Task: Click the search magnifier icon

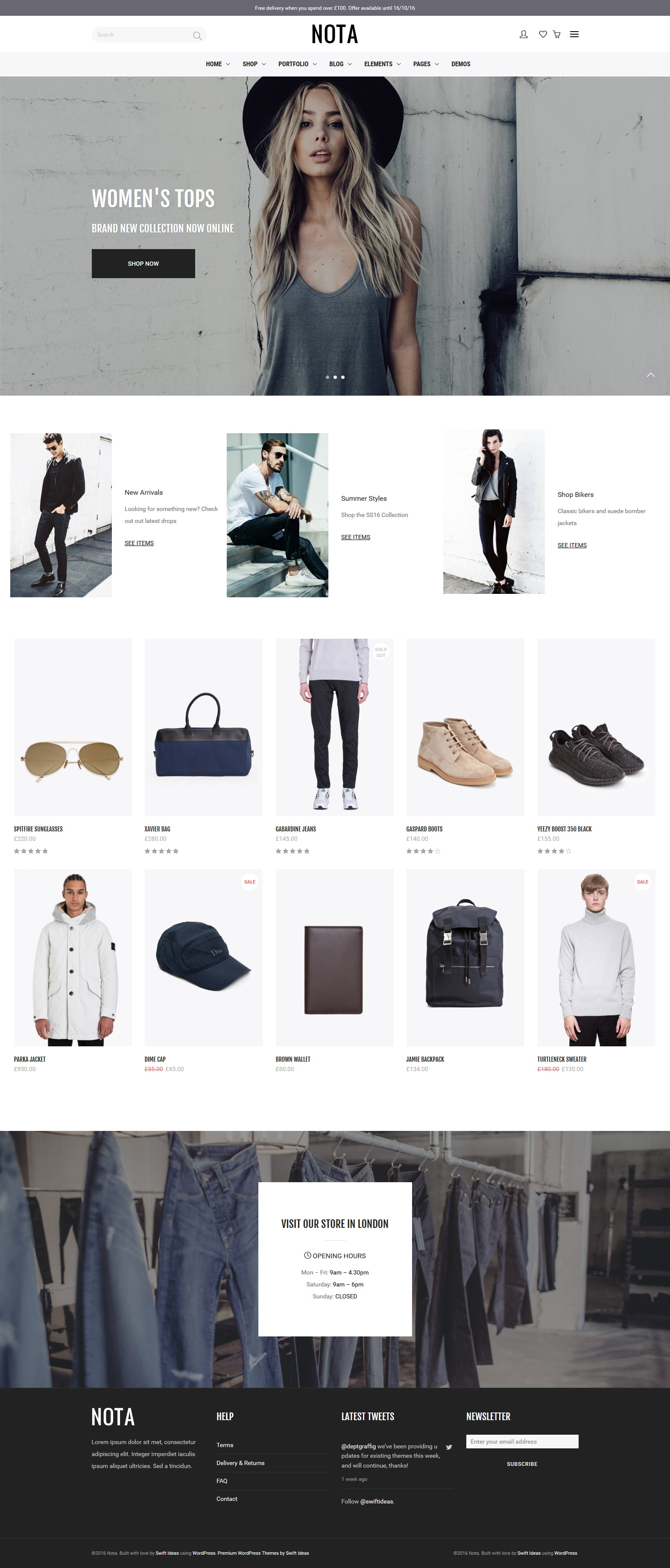Action: [197, 36]
